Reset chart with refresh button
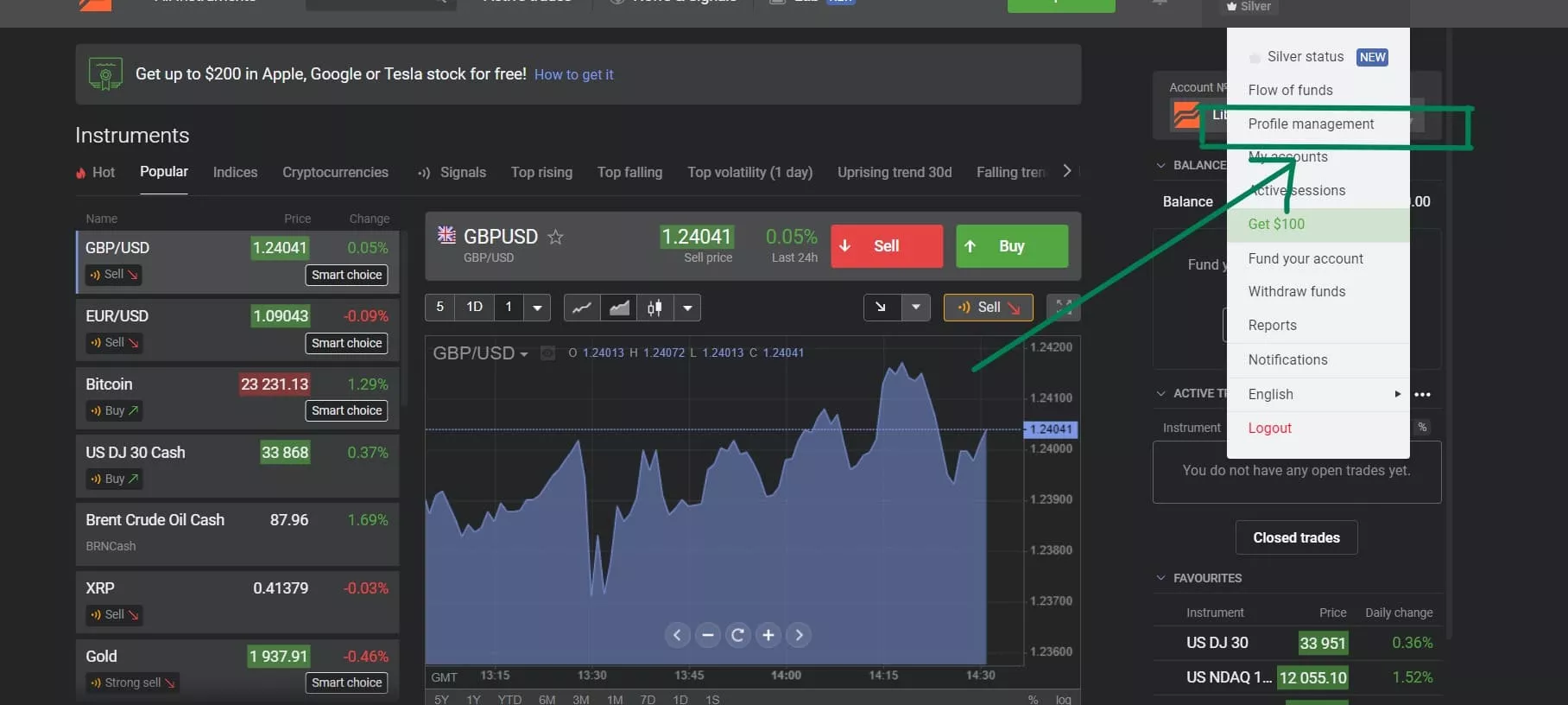 click(x=738, y=635)
